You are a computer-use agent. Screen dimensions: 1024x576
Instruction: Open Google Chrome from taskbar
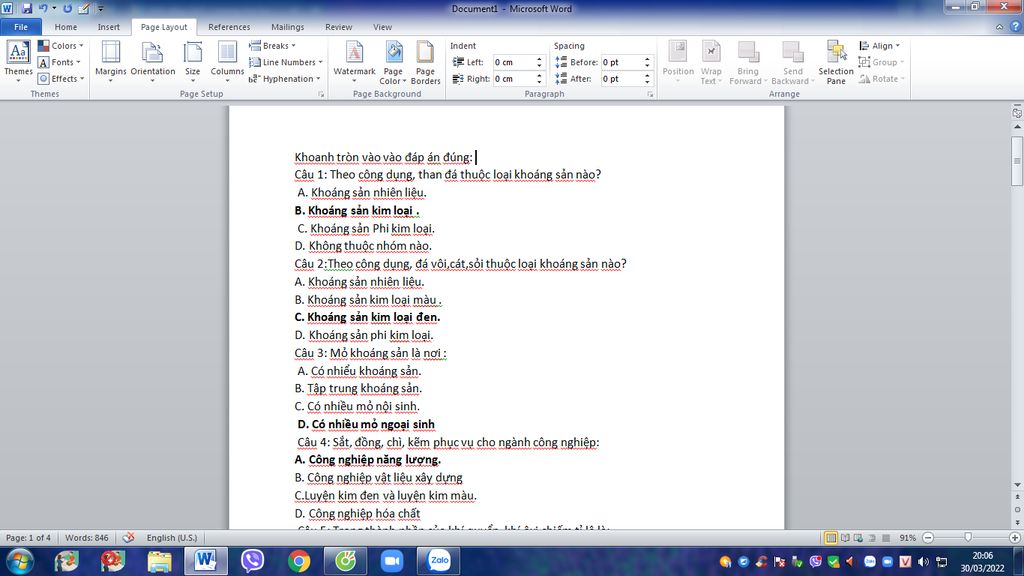pyautogui.click(x=298, y=561)
